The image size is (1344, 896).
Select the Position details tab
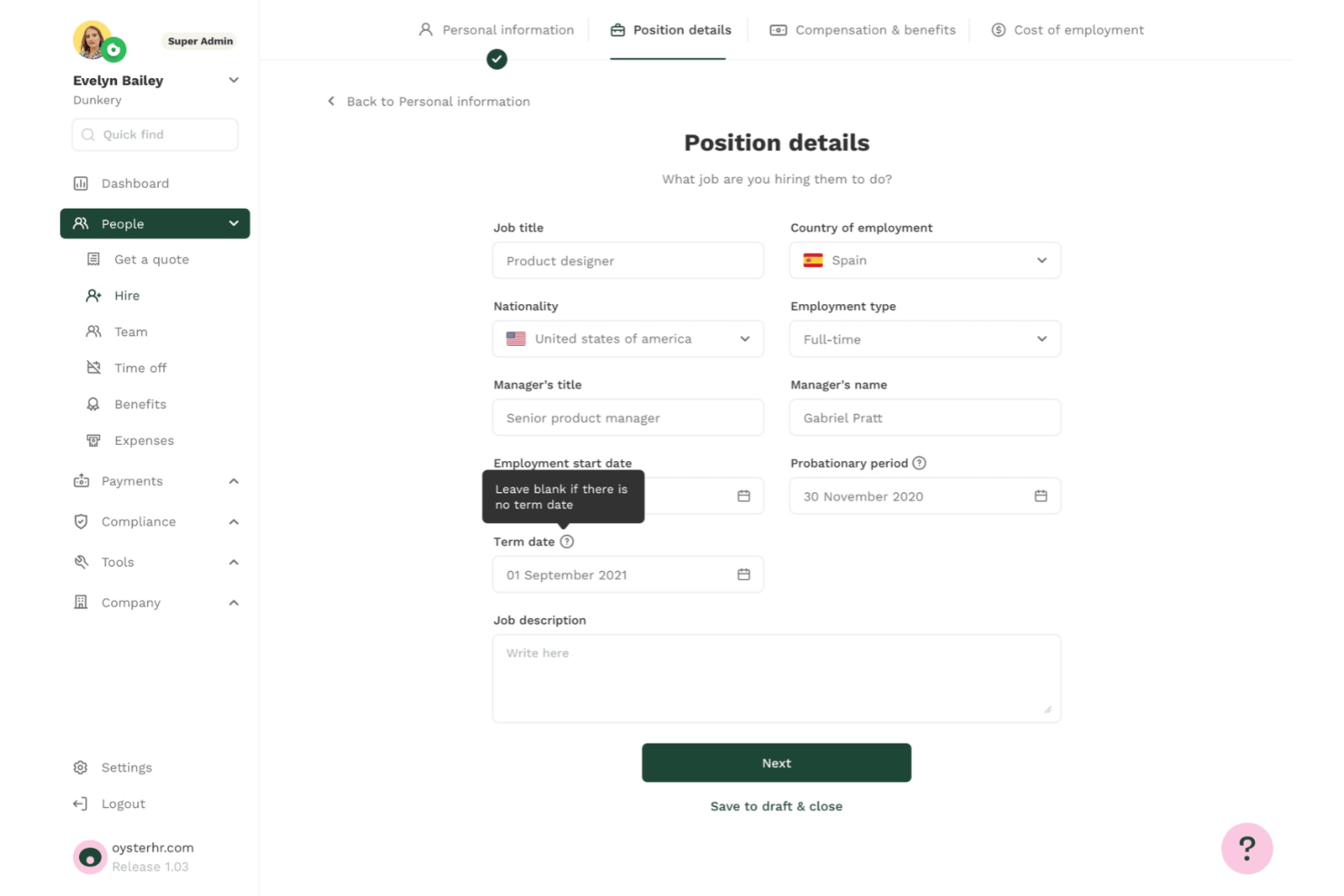point(670,30)
